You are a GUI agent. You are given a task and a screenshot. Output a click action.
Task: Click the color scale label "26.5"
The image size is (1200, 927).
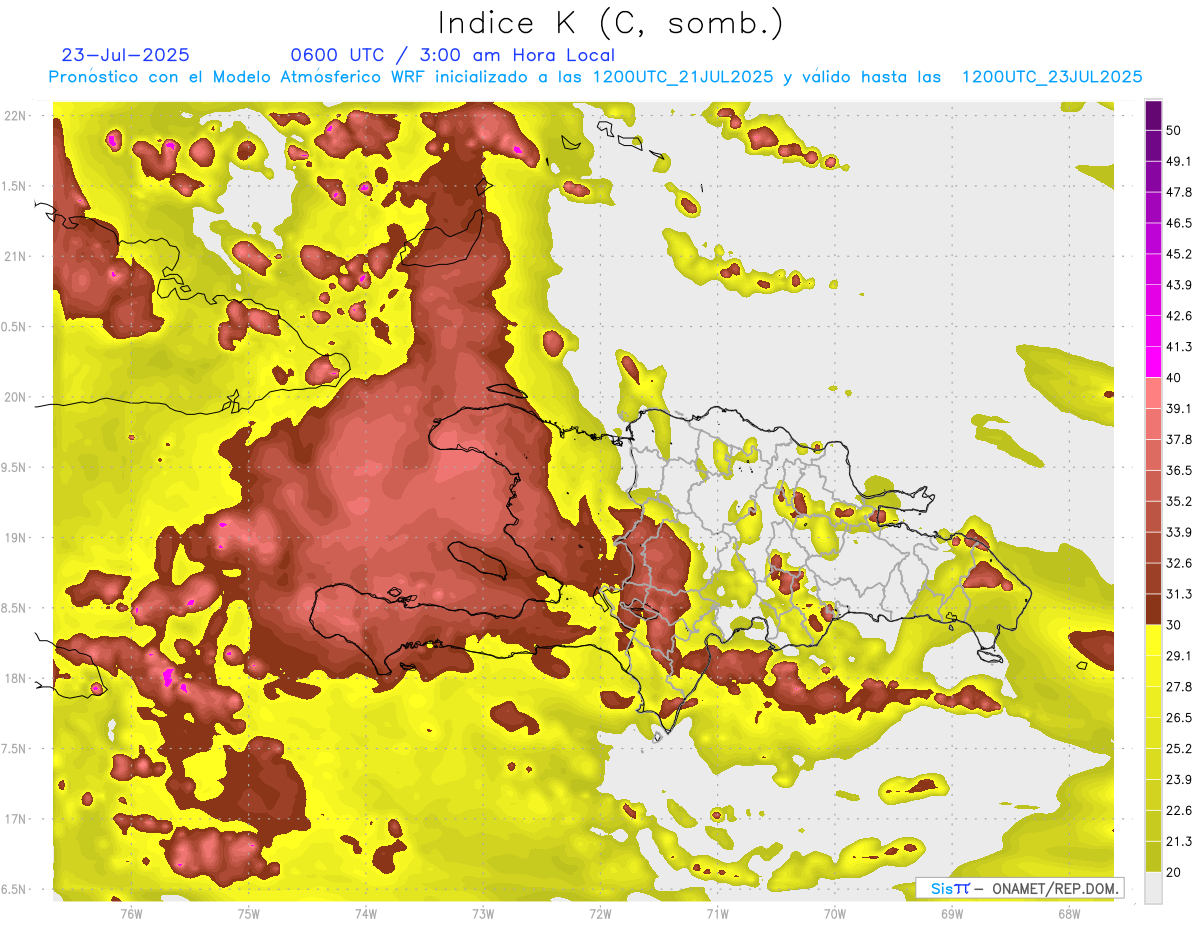pyautogui.click(x=1179, y=718)
